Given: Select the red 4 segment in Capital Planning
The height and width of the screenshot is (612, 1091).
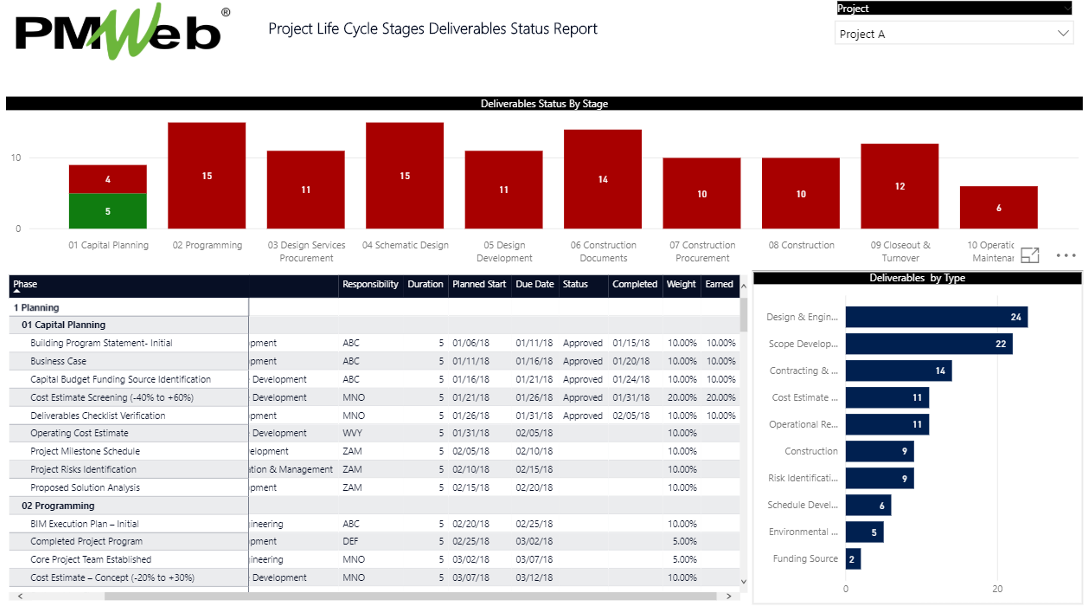Looking at the screenshot, I should tap(108, 179).
